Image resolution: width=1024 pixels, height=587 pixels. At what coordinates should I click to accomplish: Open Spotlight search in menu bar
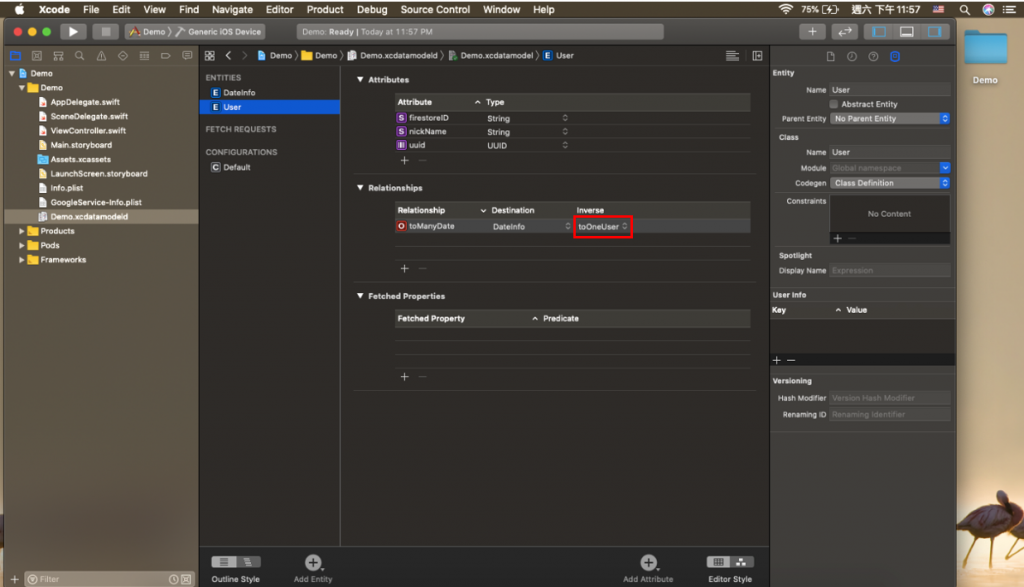[964, 9]
